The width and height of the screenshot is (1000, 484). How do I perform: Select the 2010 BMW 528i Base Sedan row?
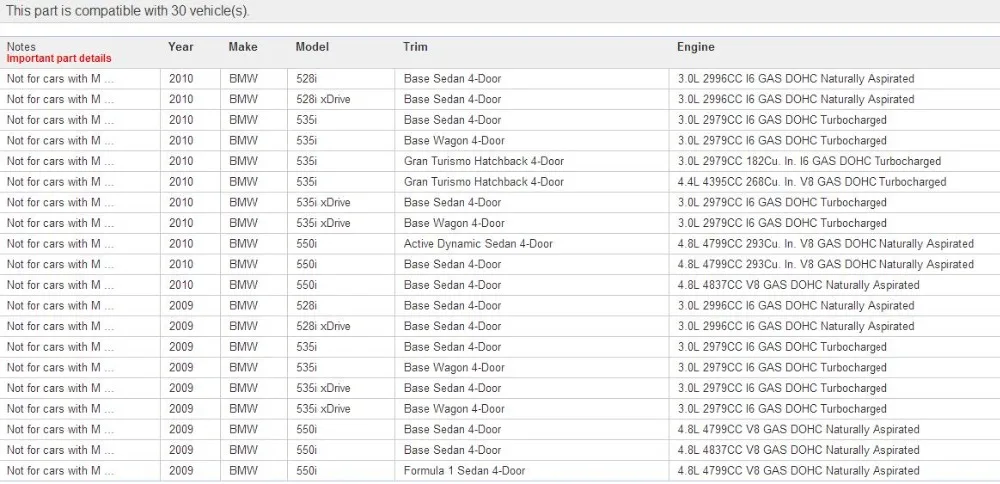(500, 79)
